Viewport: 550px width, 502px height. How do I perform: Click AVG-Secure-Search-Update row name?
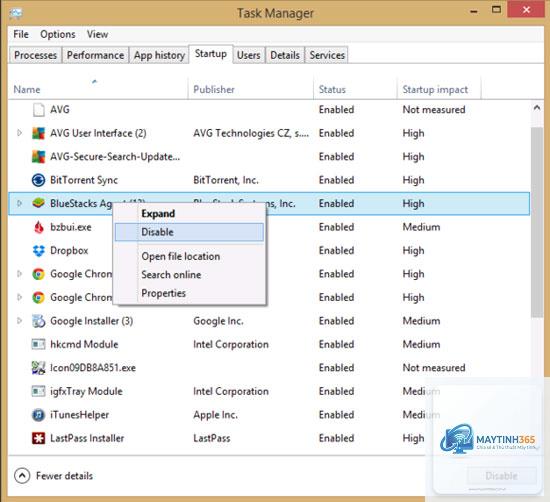coord(115,157)
